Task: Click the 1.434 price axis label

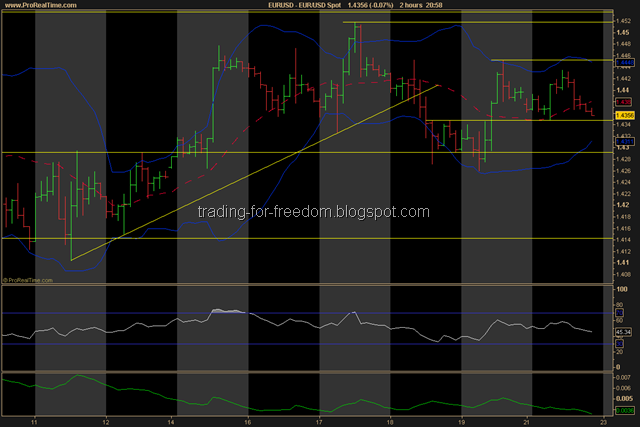Action: pos(624,125)
